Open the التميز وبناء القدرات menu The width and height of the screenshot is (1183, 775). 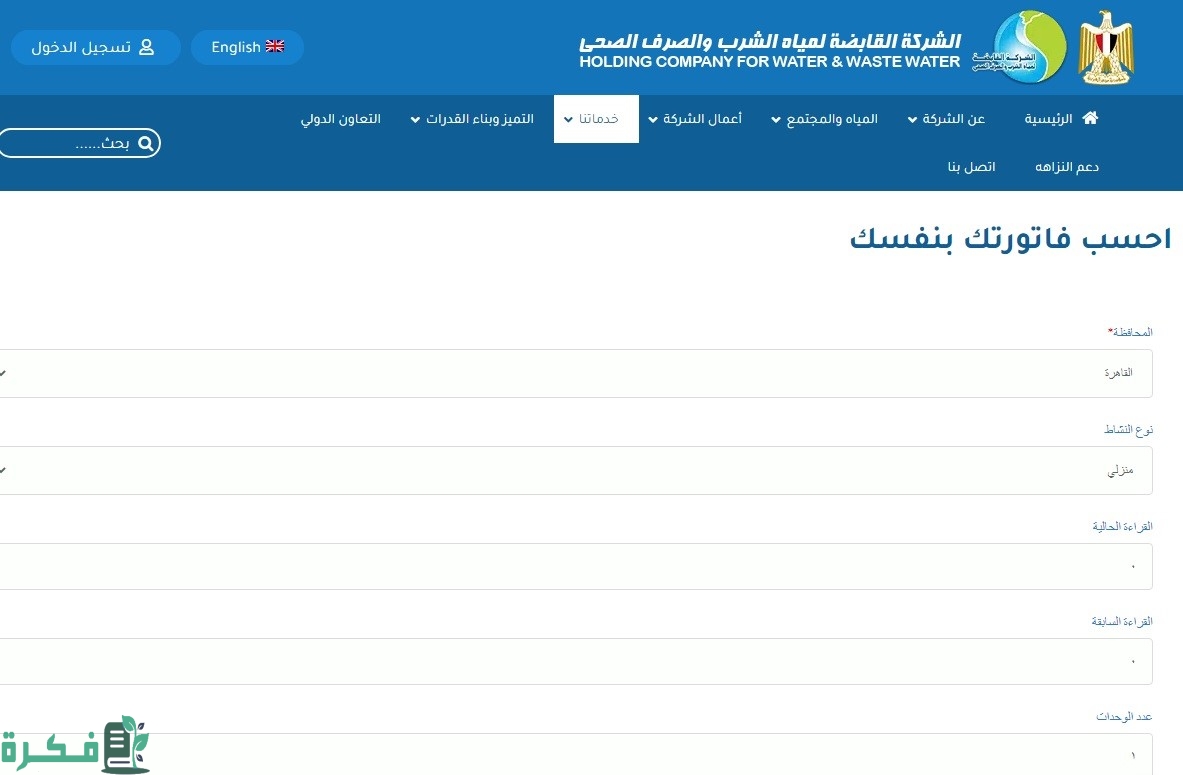[472, 119]
